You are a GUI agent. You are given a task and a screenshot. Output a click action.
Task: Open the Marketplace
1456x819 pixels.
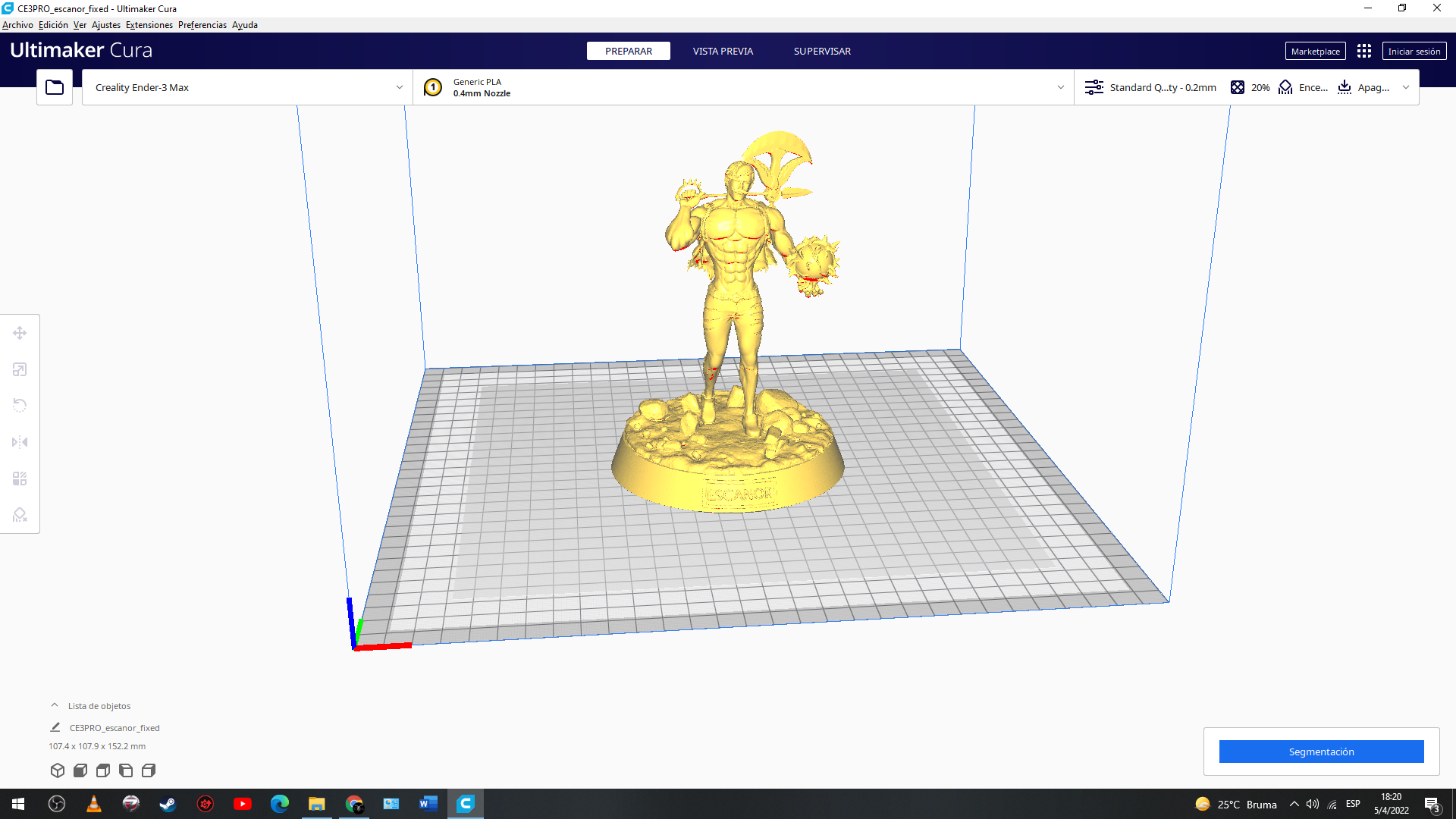1315,51
